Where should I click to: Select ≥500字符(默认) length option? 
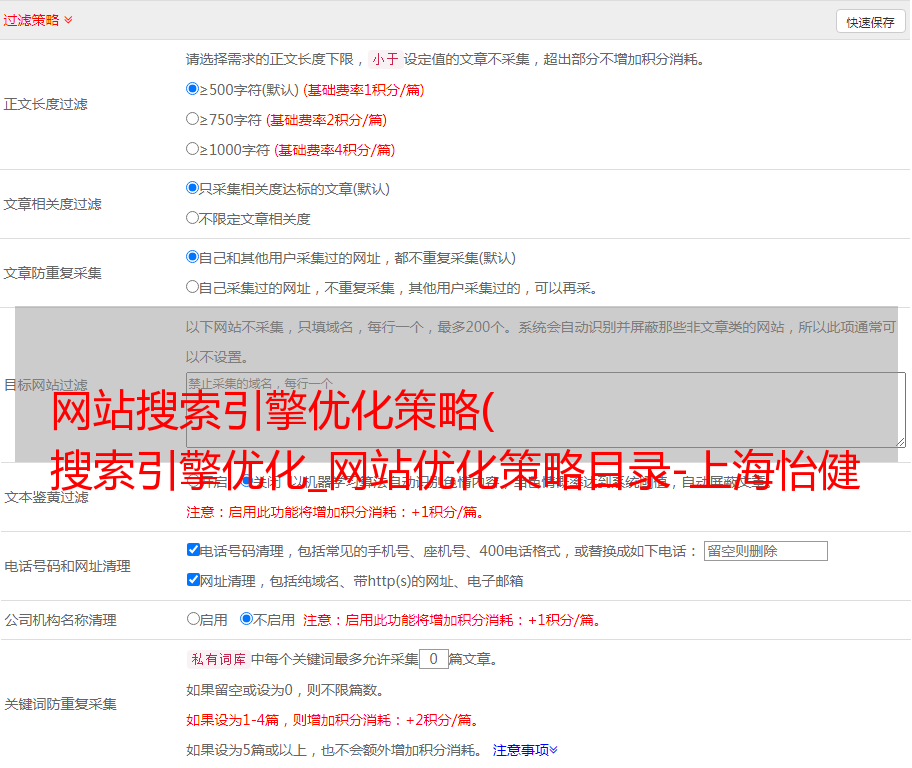click(x=192, y=89)
